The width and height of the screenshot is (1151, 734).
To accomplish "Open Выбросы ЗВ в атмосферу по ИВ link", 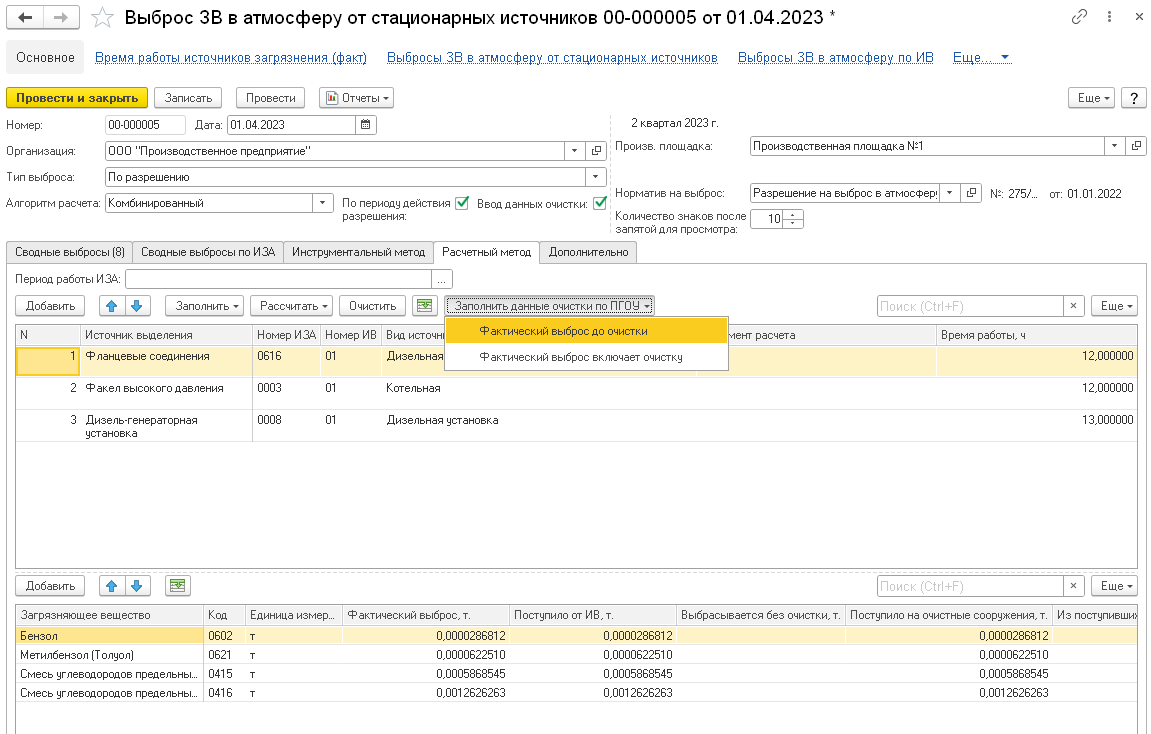I will pyautogui.click(x=835, y=58).
